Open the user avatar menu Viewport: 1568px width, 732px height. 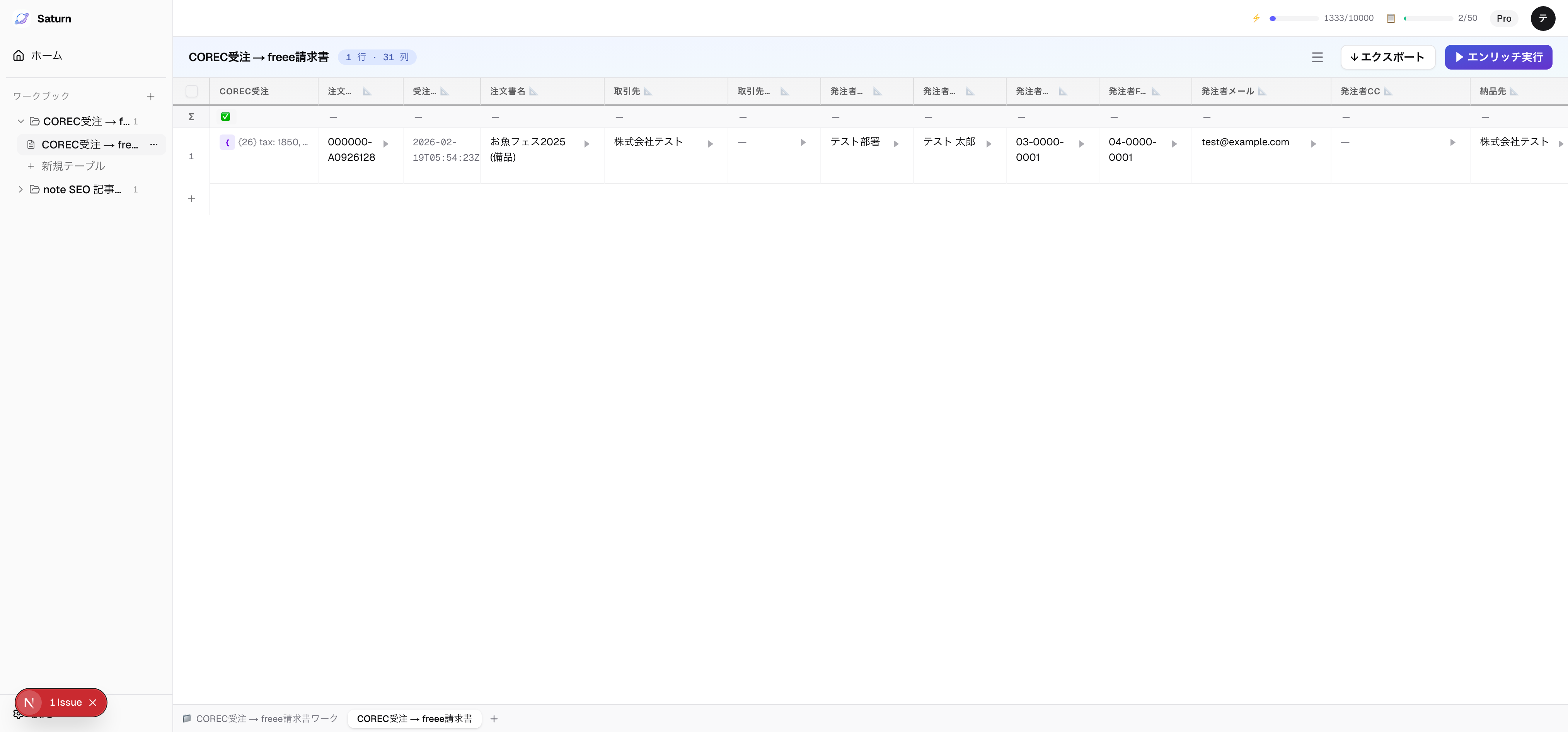(1542, 18)
